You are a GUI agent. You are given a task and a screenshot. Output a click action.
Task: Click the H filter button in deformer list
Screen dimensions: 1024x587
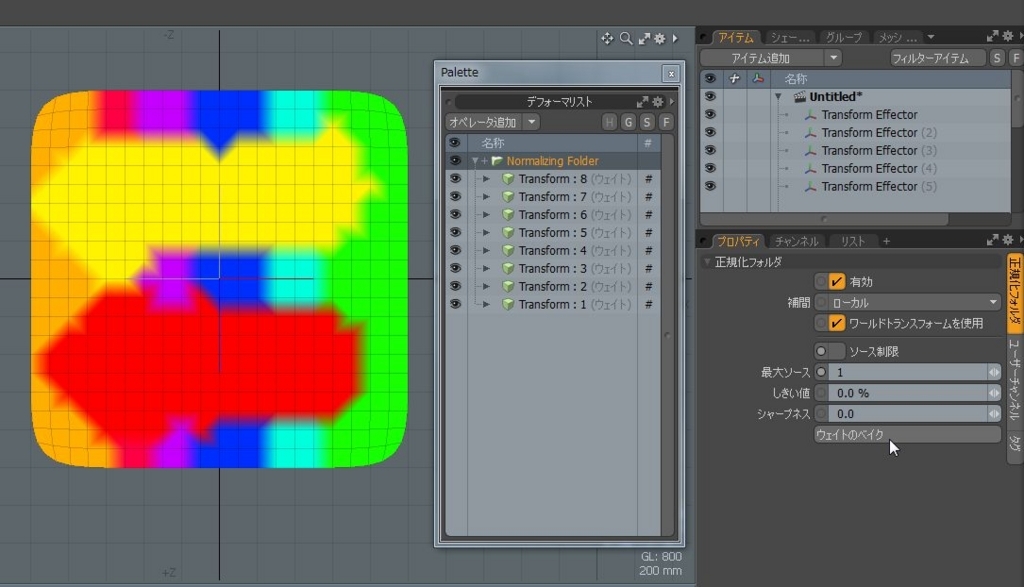pyautogui.click(x=609, y=122)
